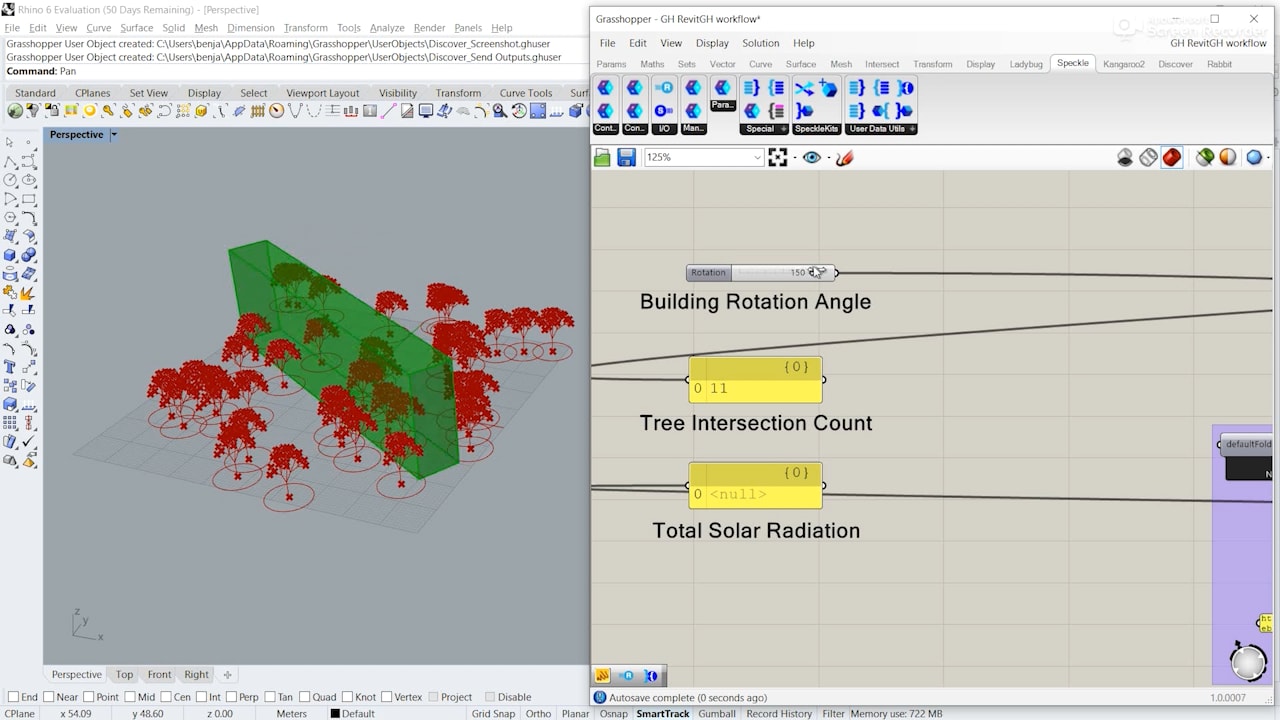This screenshot has height=720, width=1280.
Task: Click the eye-shaped named views icon
Action: click(811, 158)
